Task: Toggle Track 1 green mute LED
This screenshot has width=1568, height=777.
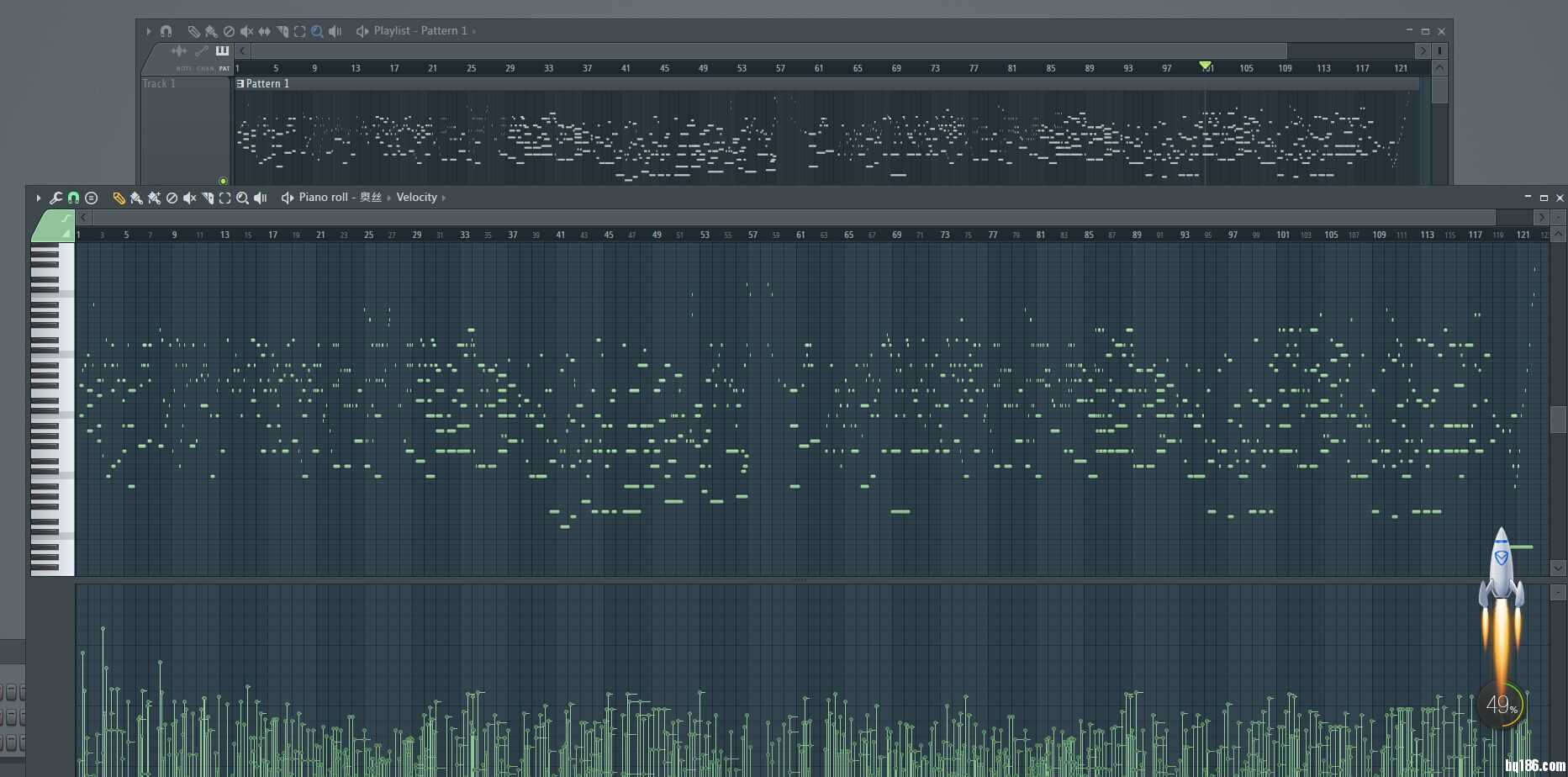Action: tap(223, 181)
